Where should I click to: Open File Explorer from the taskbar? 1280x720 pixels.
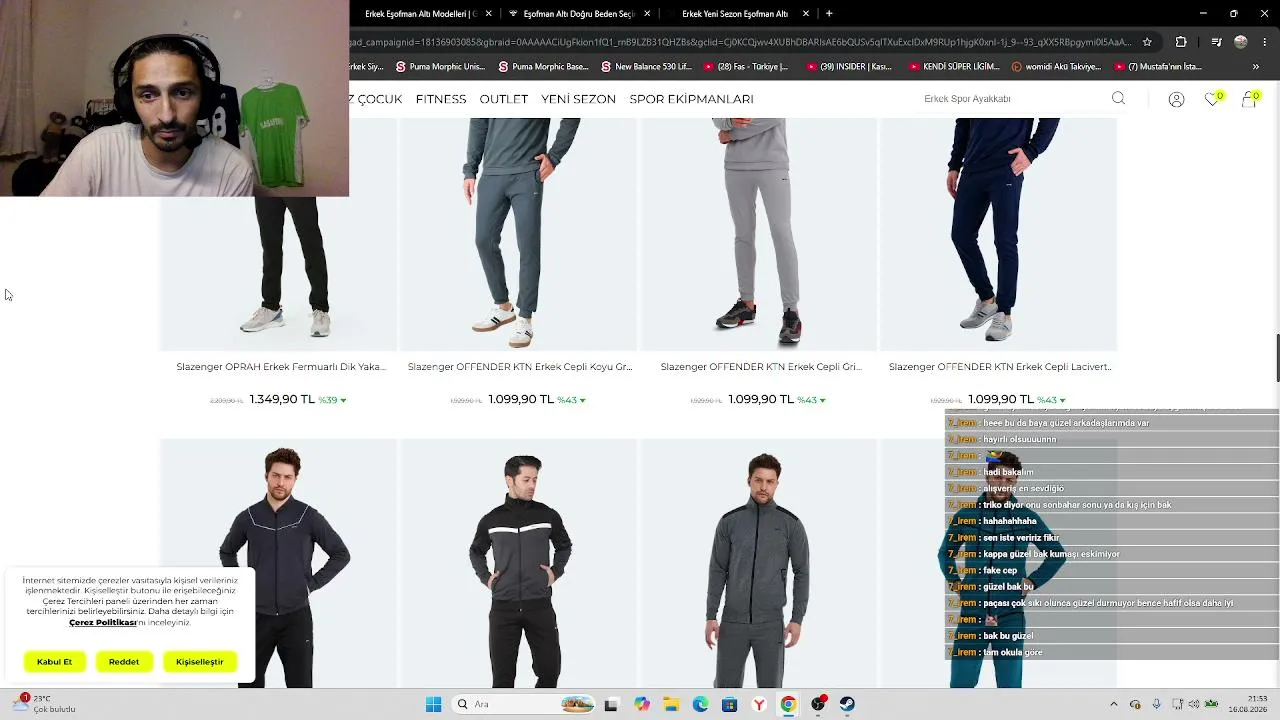click(671, 704)
